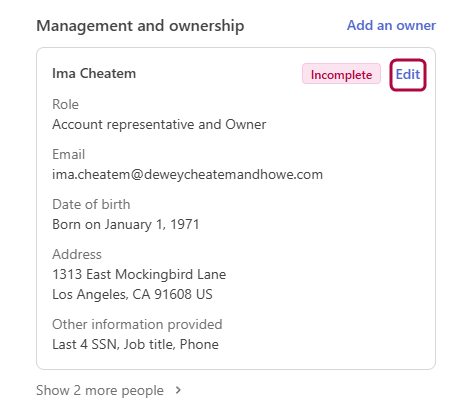Select the ima.cheatem email address
Viewport: 462px width, 417px height.
pyautogui.click(x=188, y=175)
